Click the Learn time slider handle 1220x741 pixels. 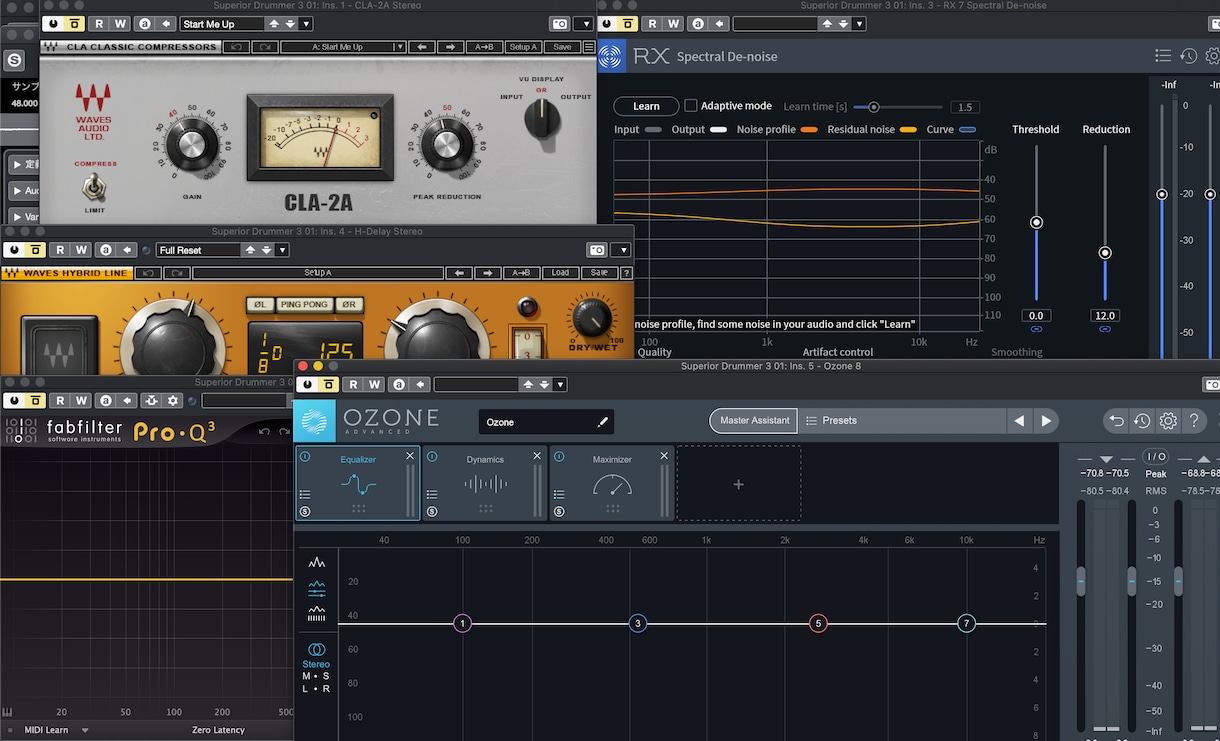[x=873, y=107]
